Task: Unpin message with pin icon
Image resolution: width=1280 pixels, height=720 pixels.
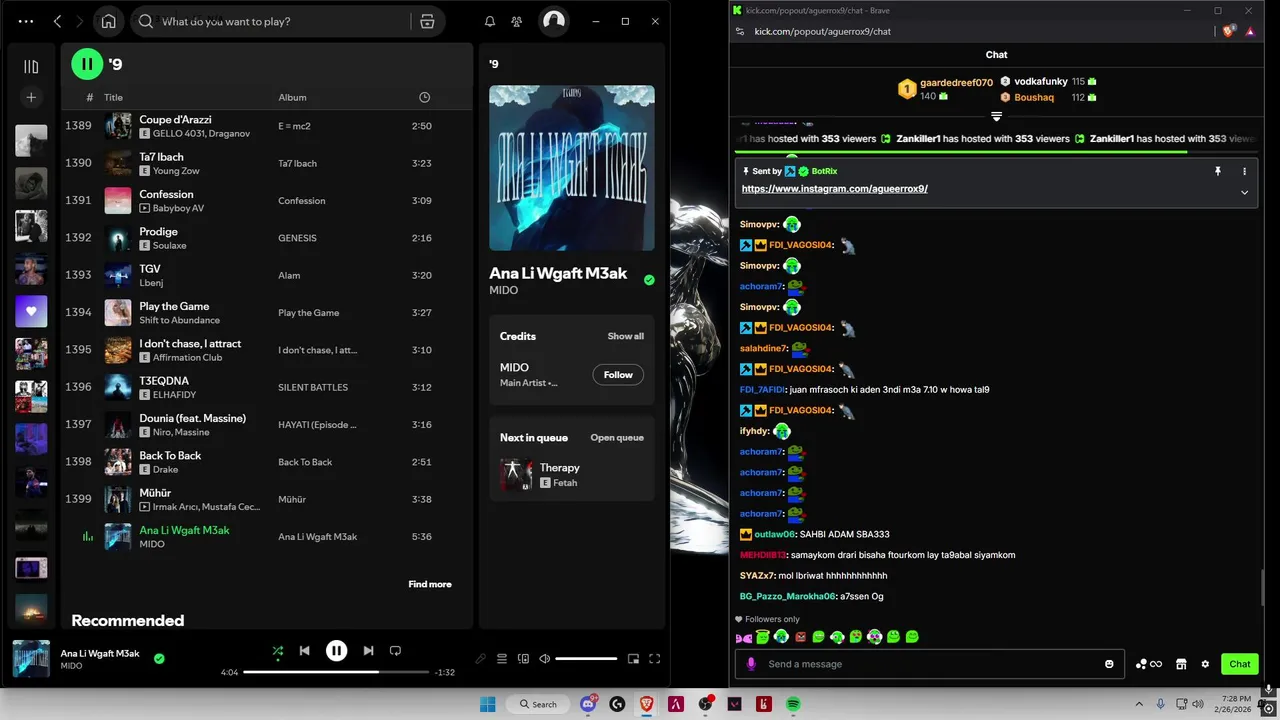Action: point(1218,171)
